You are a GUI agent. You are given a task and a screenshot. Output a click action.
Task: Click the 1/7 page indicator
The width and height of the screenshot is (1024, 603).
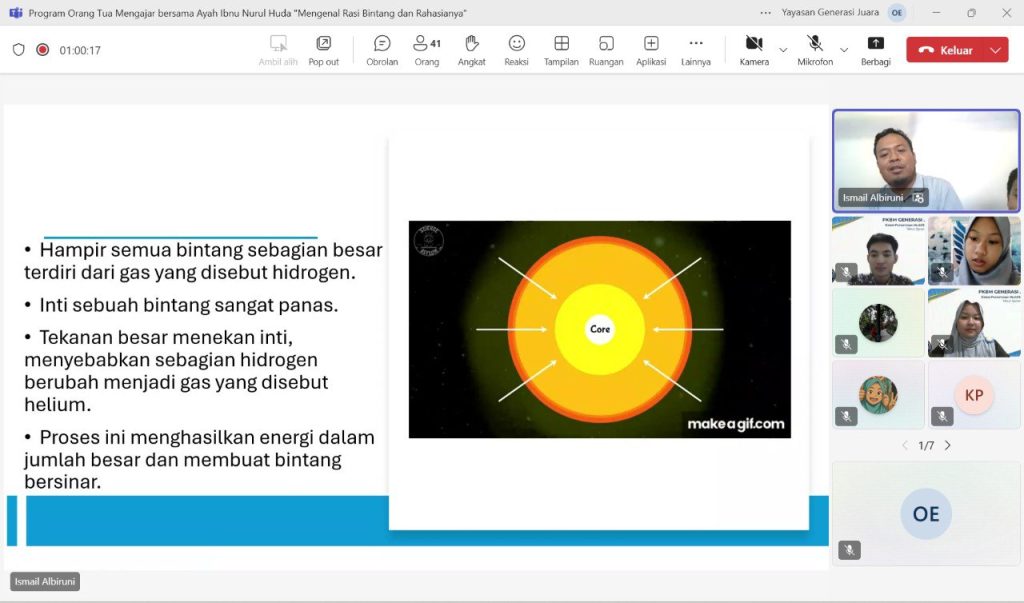tap(926, 446)
